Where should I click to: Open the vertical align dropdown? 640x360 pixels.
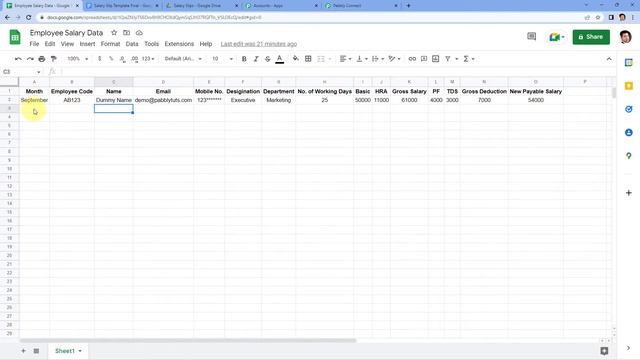(362, 59)
